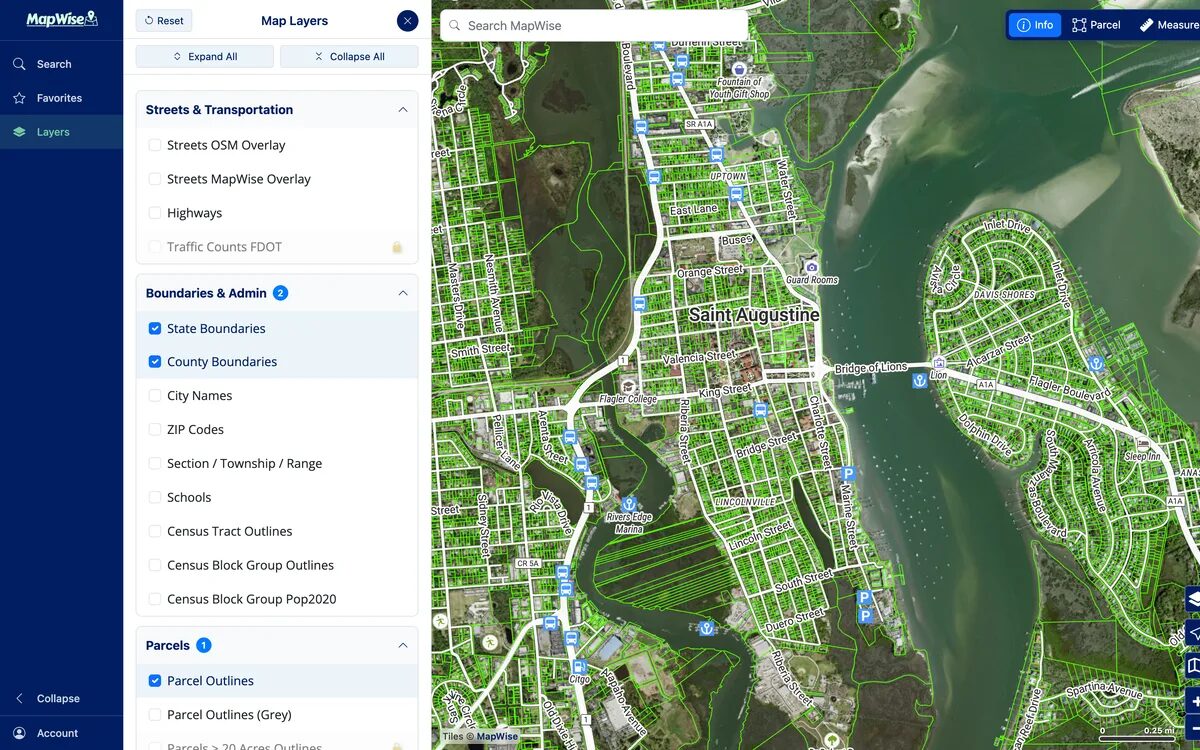Click into the Search MapWise field
The height and width of the screenshot is (750, 1200).
click(x=594, y=25)
